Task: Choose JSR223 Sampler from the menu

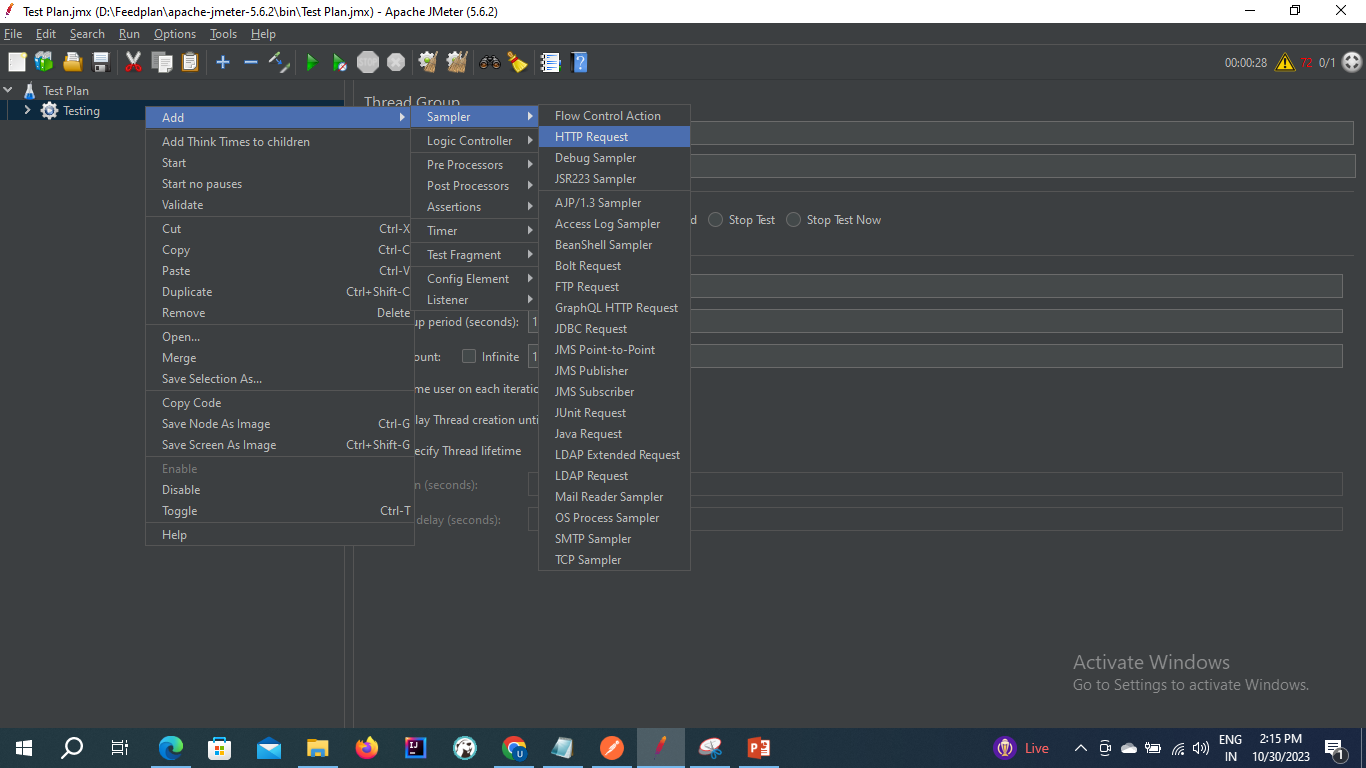Action: coord(614,179)
